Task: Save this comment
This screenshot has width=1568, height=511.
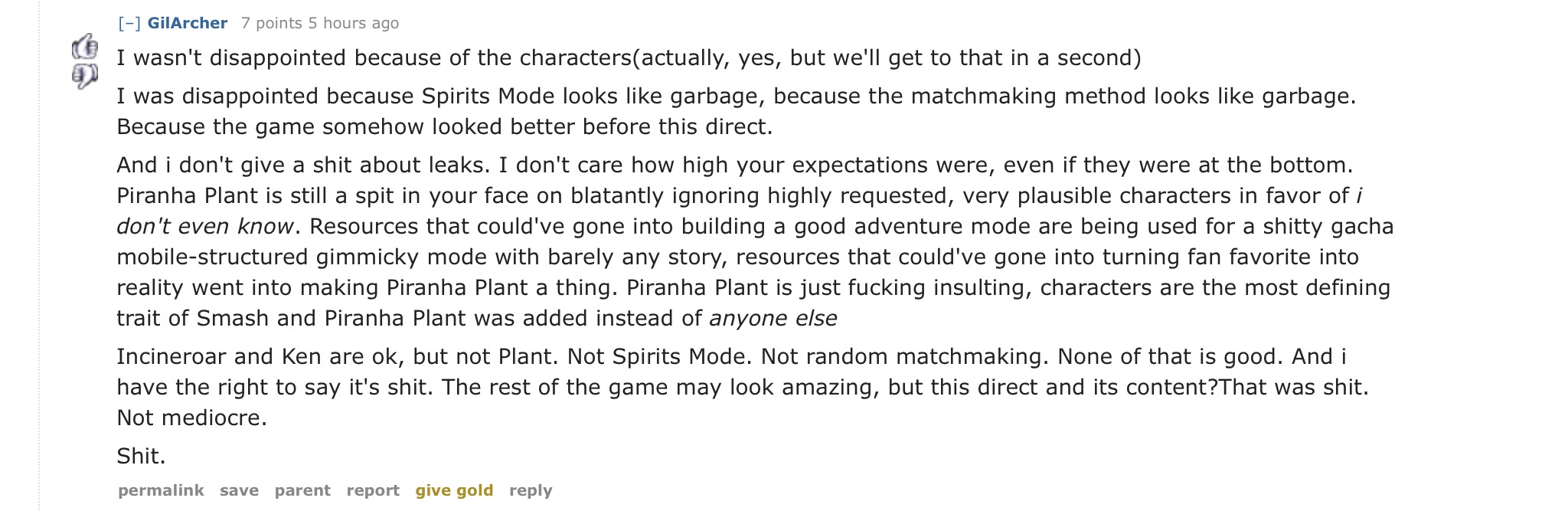Action: click(x=239, y=490)
